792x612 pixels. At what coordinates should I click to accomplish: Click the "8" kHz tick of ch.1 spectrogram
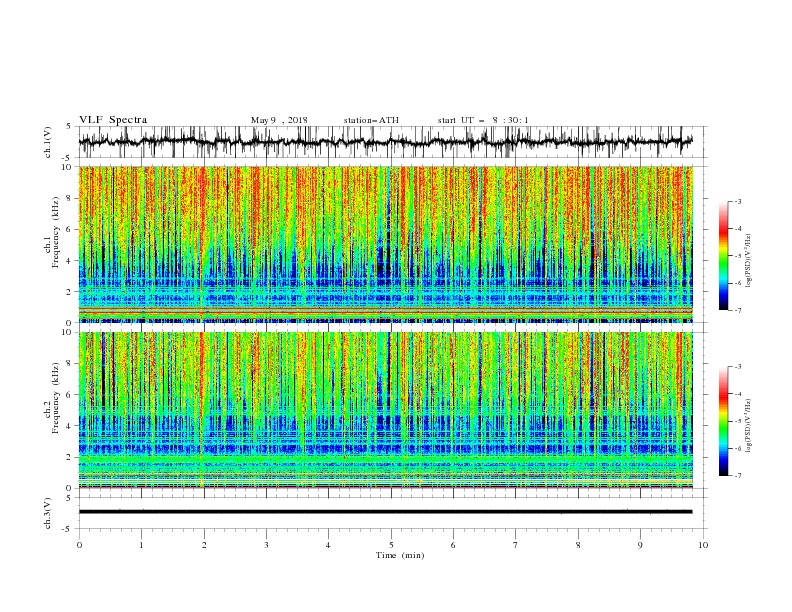(x=70, y=198)
